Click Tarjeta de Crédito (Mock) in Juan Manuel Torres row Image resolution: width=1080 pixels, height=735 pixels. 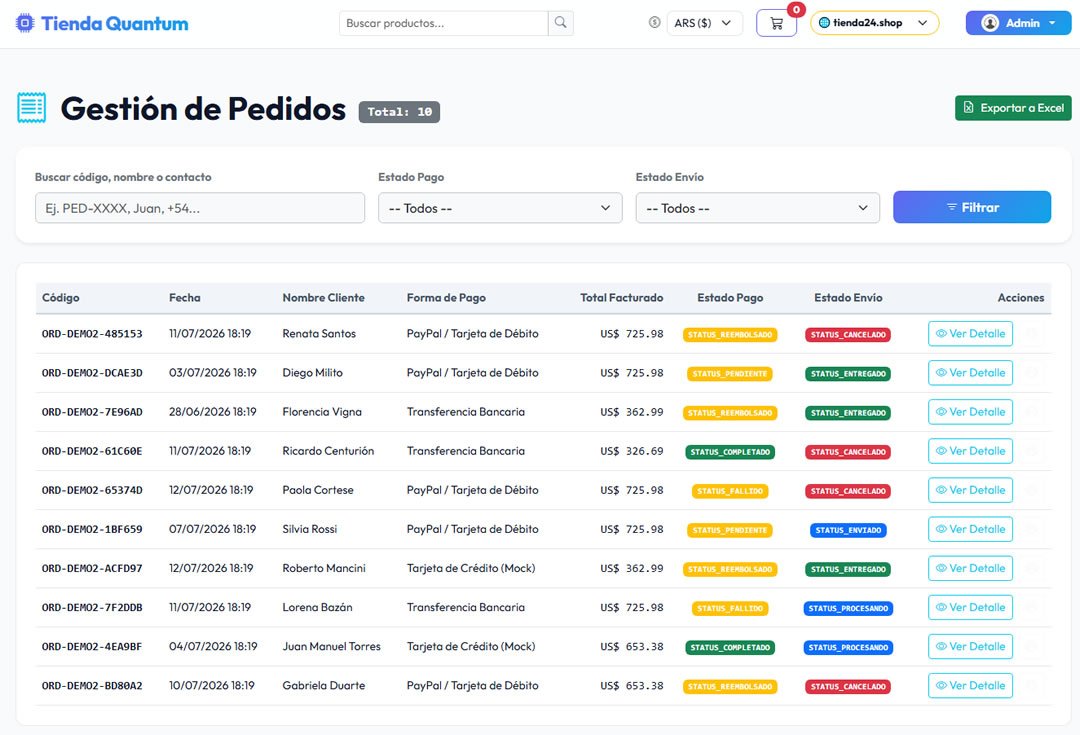[471, 646]
